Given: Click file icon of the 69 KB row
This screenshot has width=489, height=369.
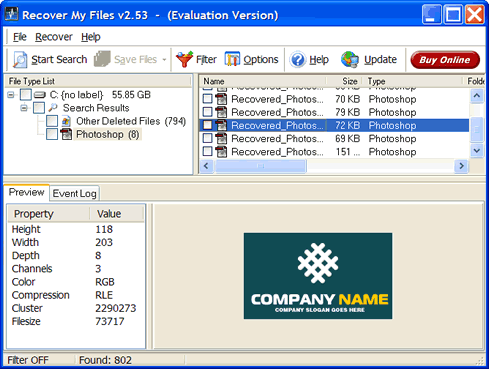Looking at the screenshot, I should pyautogui.click(x=221, y=138).
